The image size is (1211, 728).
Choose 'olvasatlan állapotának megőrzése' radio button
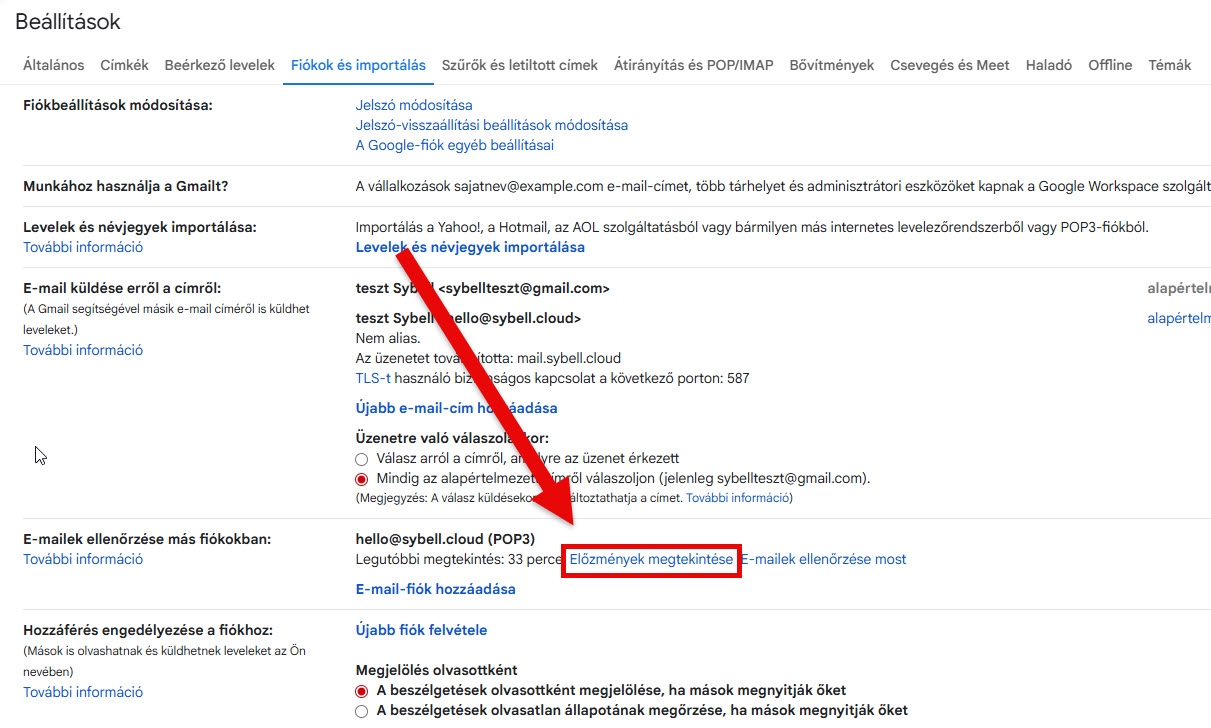(362, 711)
